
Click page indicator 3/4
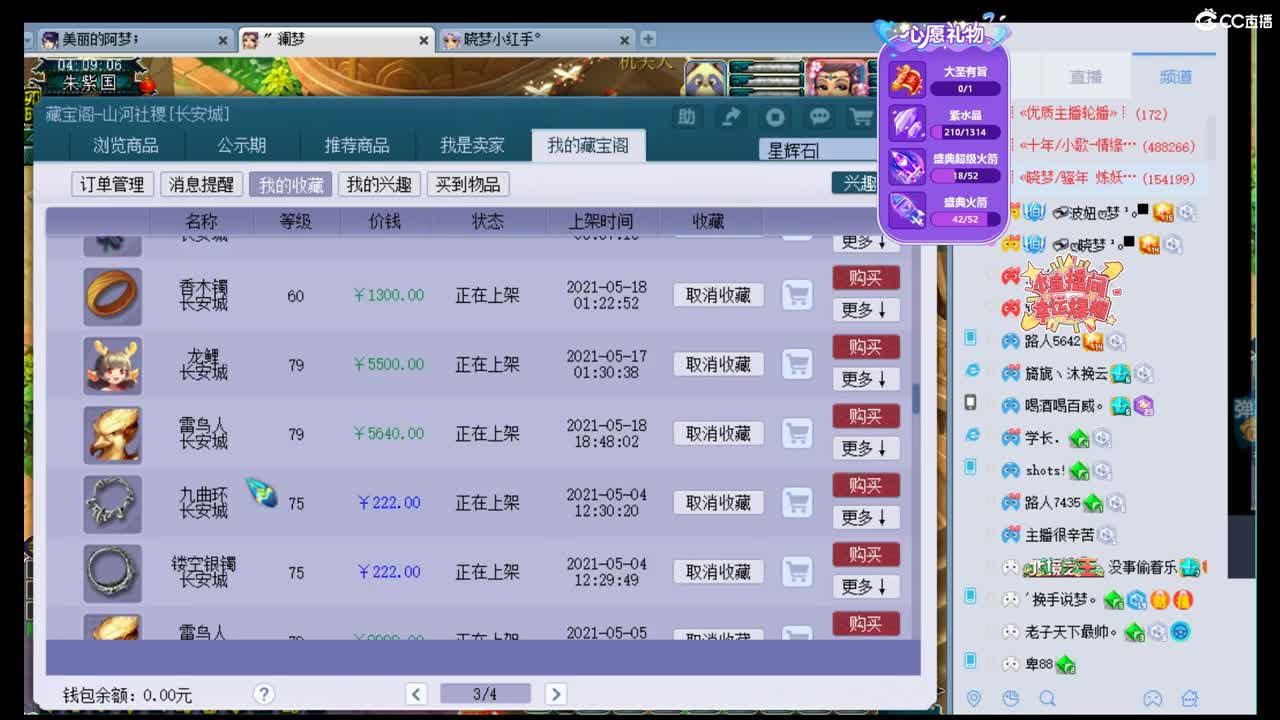click(485, 694)
